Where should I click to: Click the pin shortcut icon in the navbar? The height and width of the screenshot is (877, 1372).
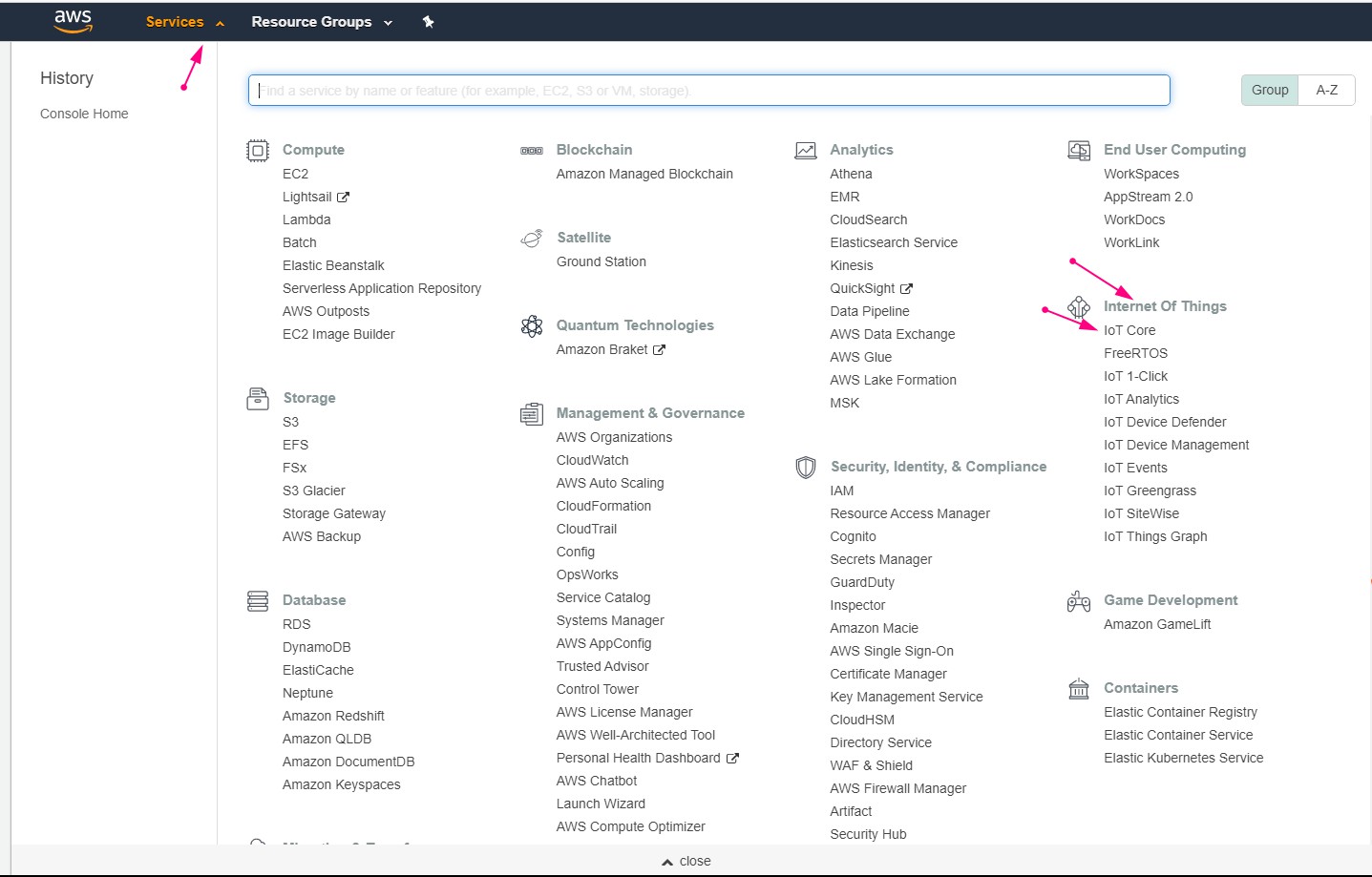[x=429, y=22]
